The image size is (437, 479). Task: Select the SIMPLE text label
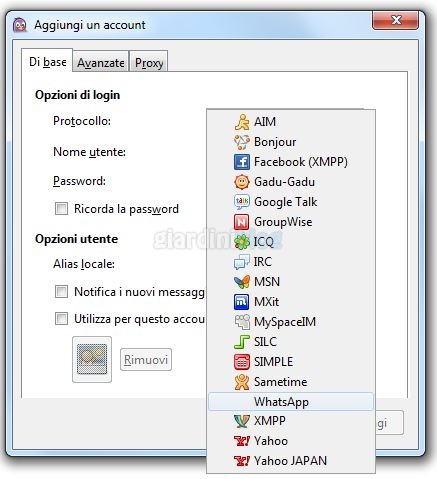pyautogui.click(x=273, y=362)
